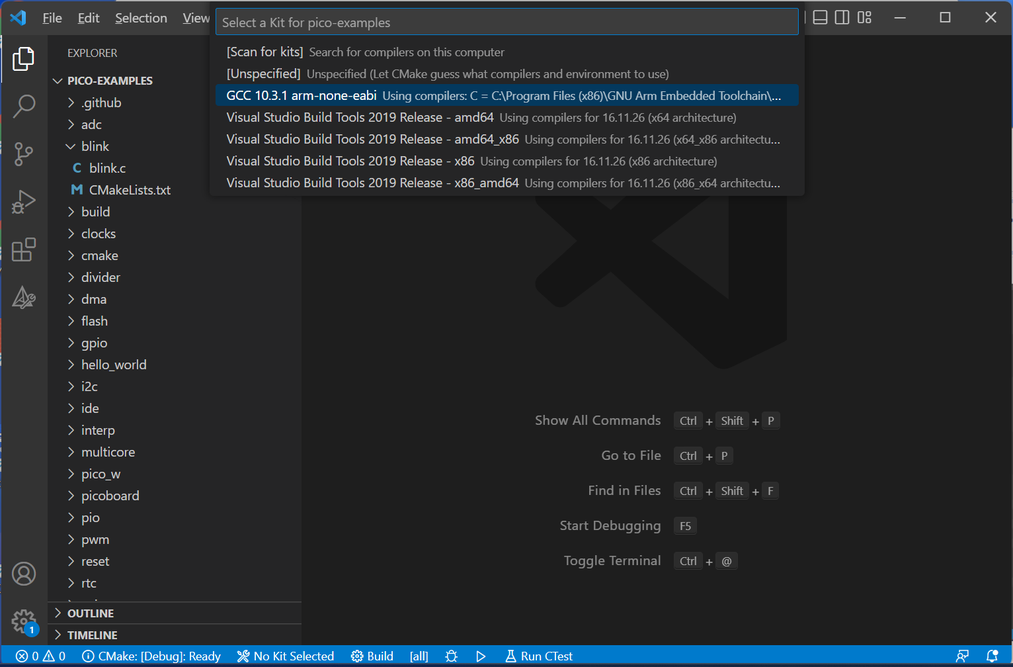Open the Edit menu
Image resolution: width=1013 pixels, height=667 pixels.
coord(89,18)
